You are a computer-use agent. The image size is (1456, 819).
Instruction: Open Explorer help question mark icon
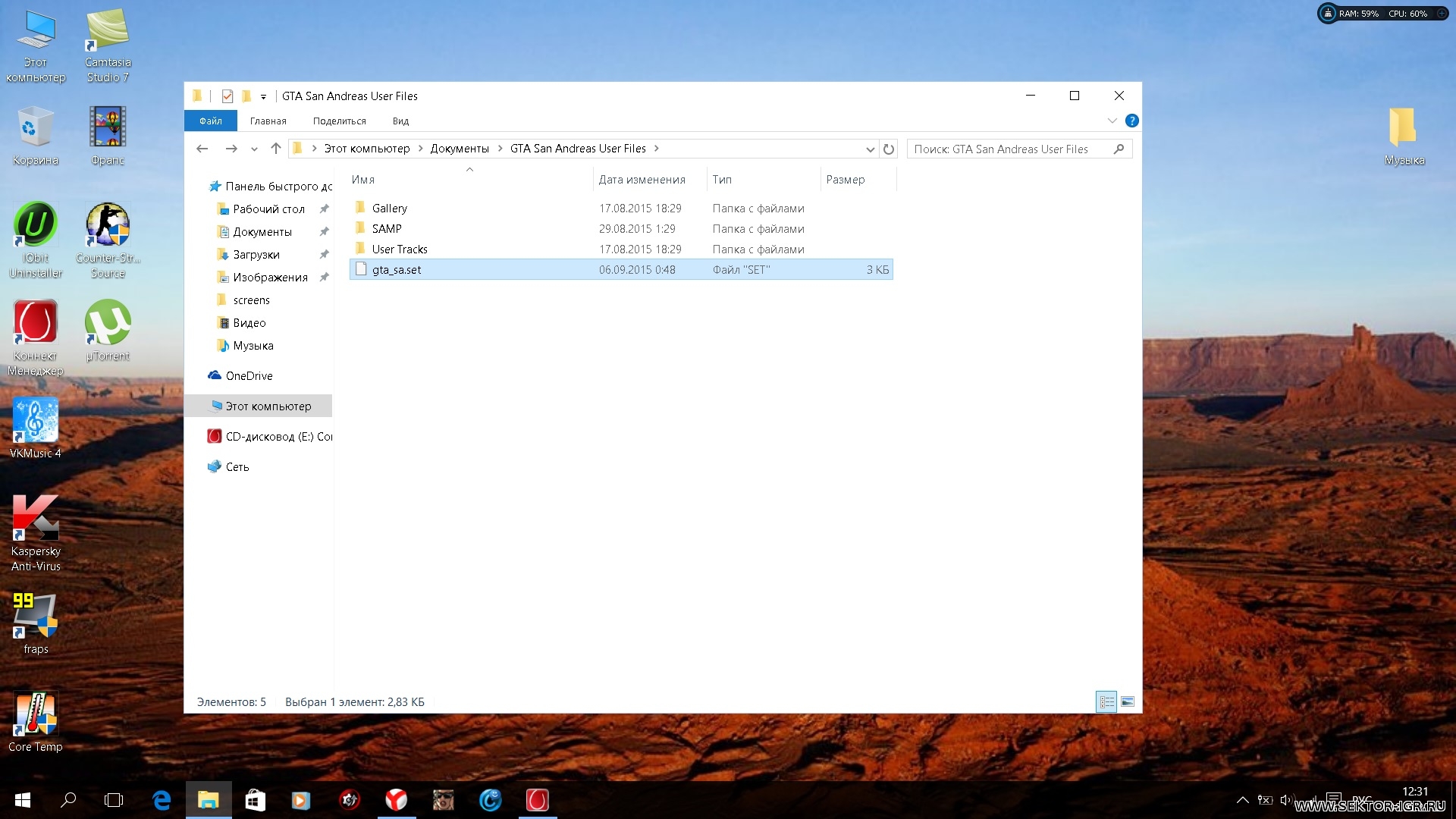pyautogui.click(x=1131, y=121)
